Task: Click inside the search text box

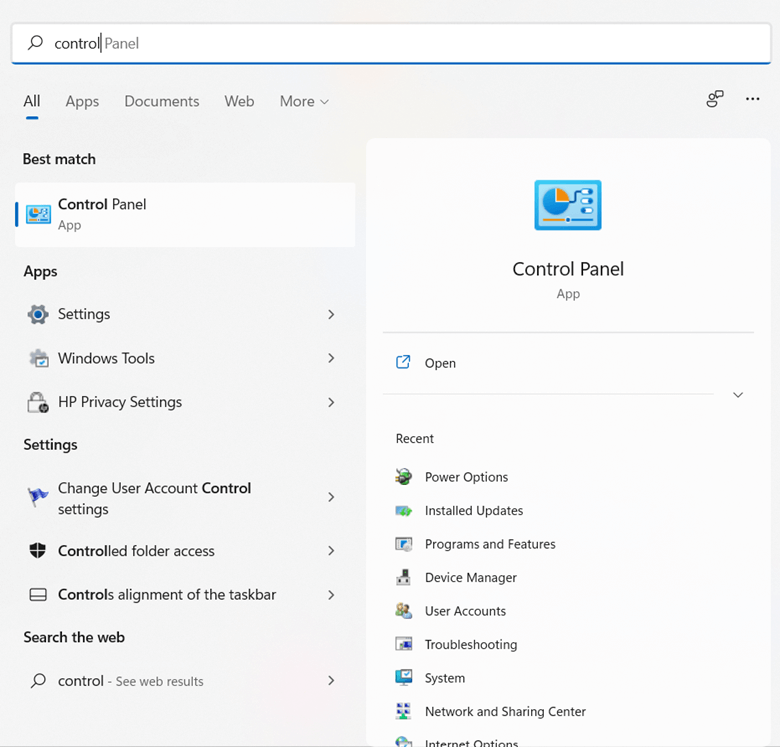Action: pyautogui.click(x=400, y=43)
